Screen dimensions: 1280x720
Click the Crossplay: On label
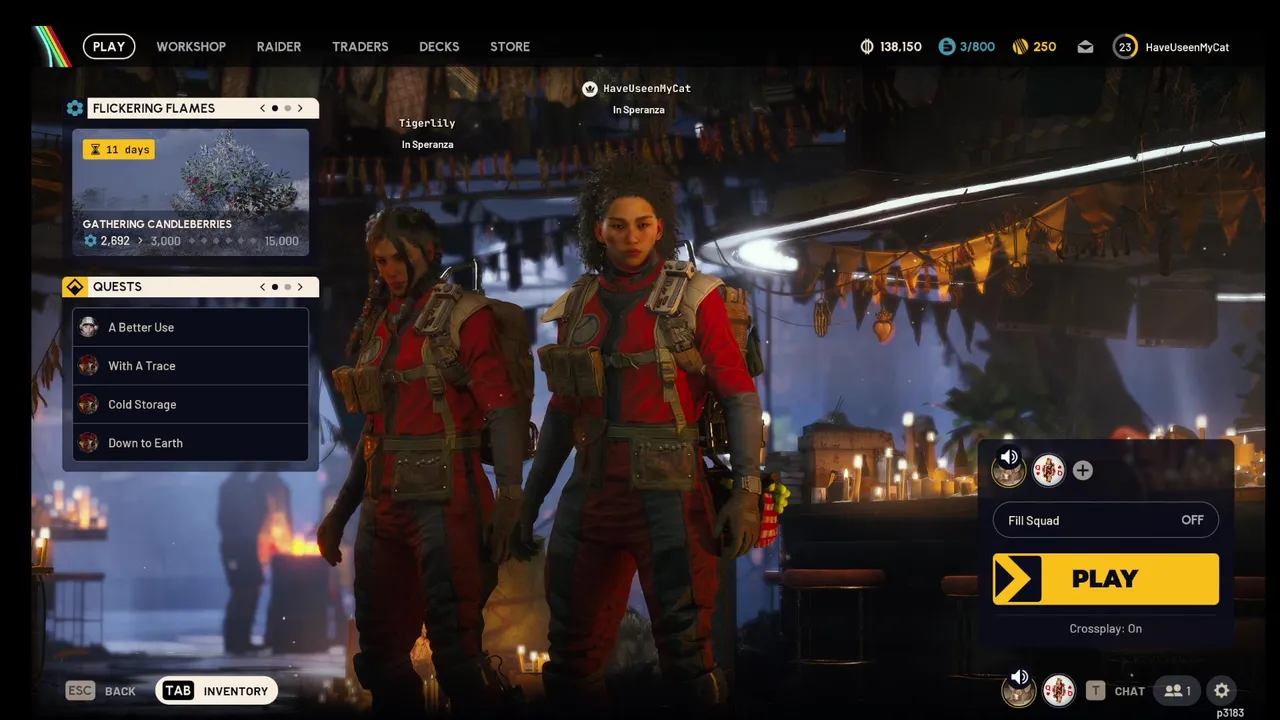(x=1105, y=629)
